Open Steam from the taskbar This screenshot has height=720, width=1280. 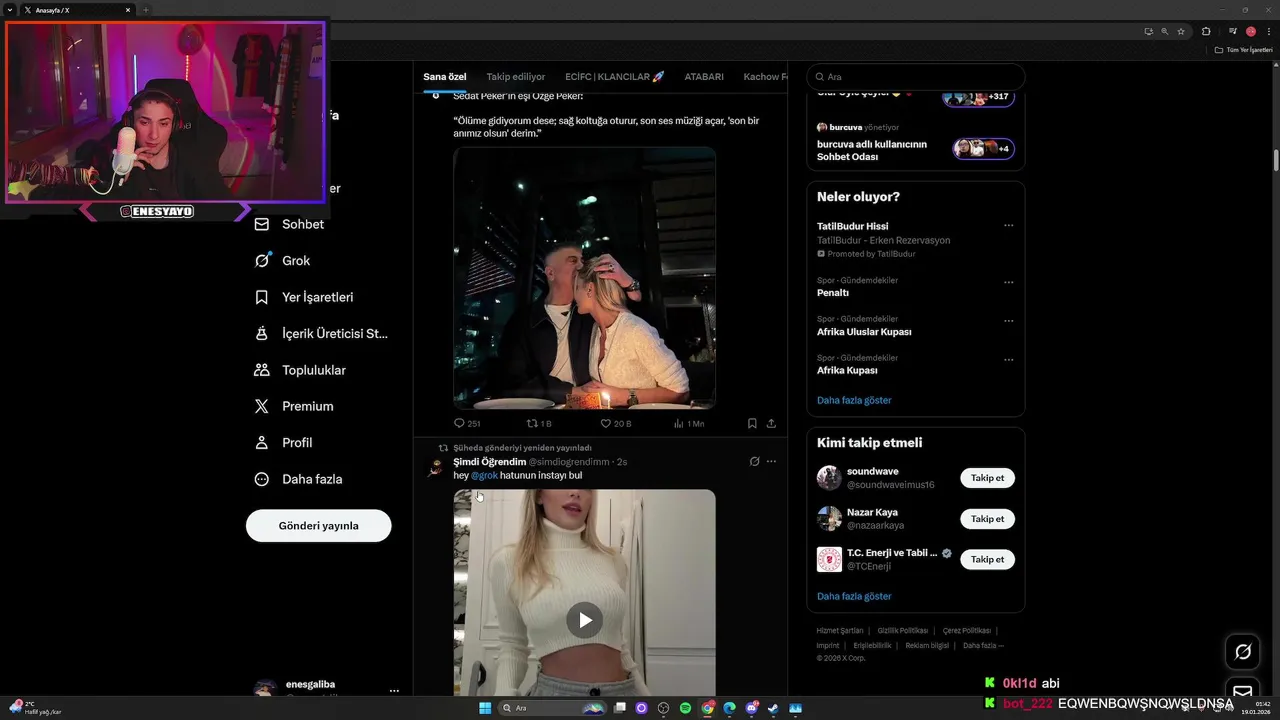(773, 708)
